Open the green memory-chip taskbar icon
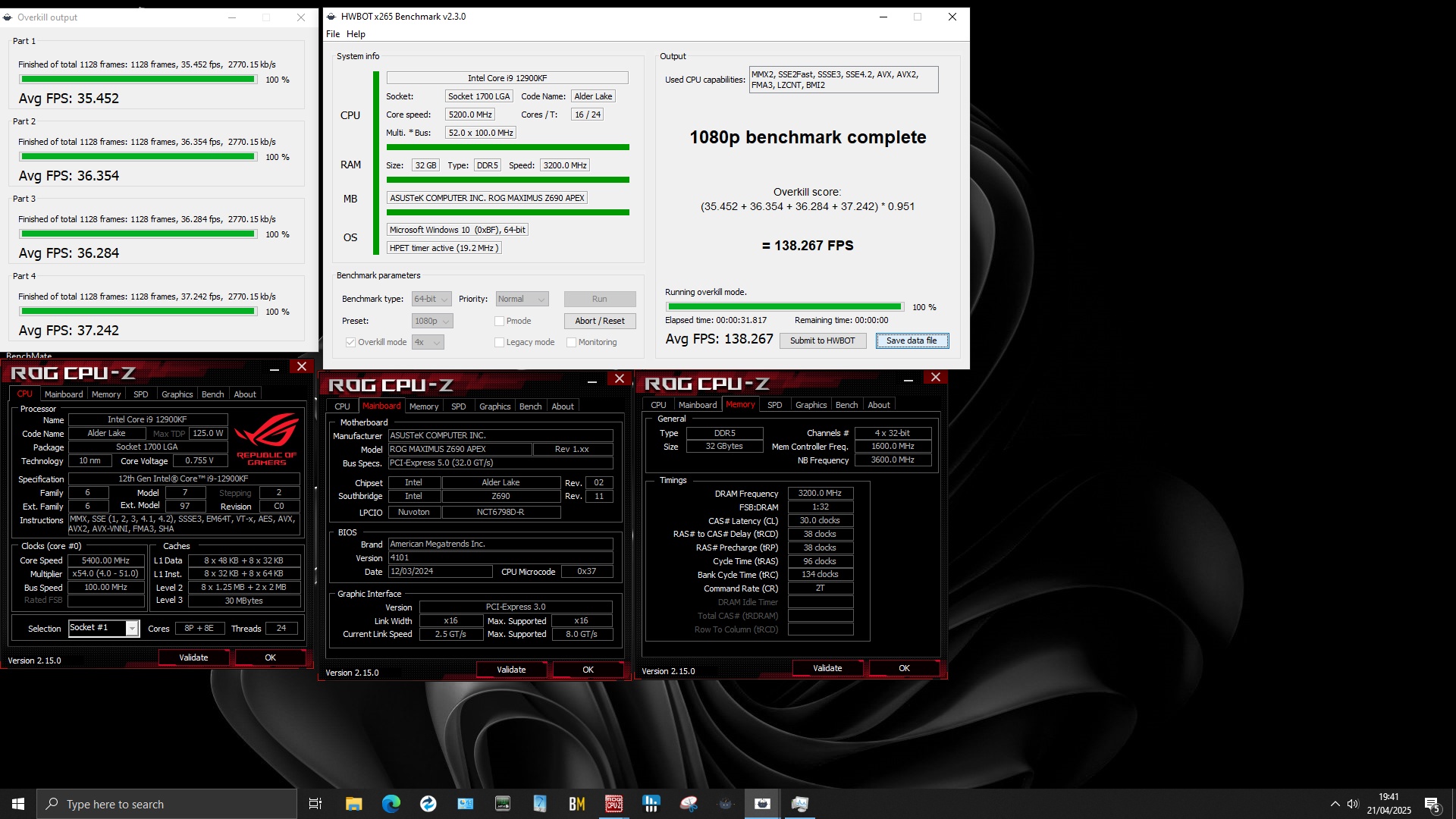 (502, 804)
